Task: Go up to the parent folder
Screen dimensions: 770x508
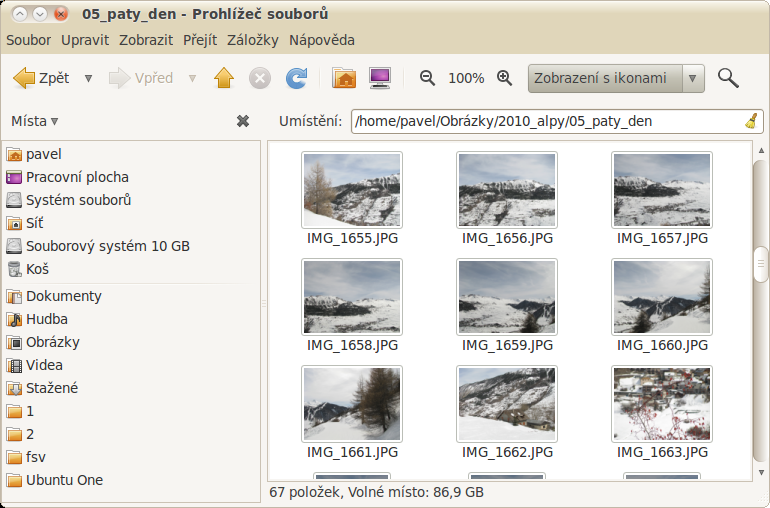Action: click(x=224, y=78)
